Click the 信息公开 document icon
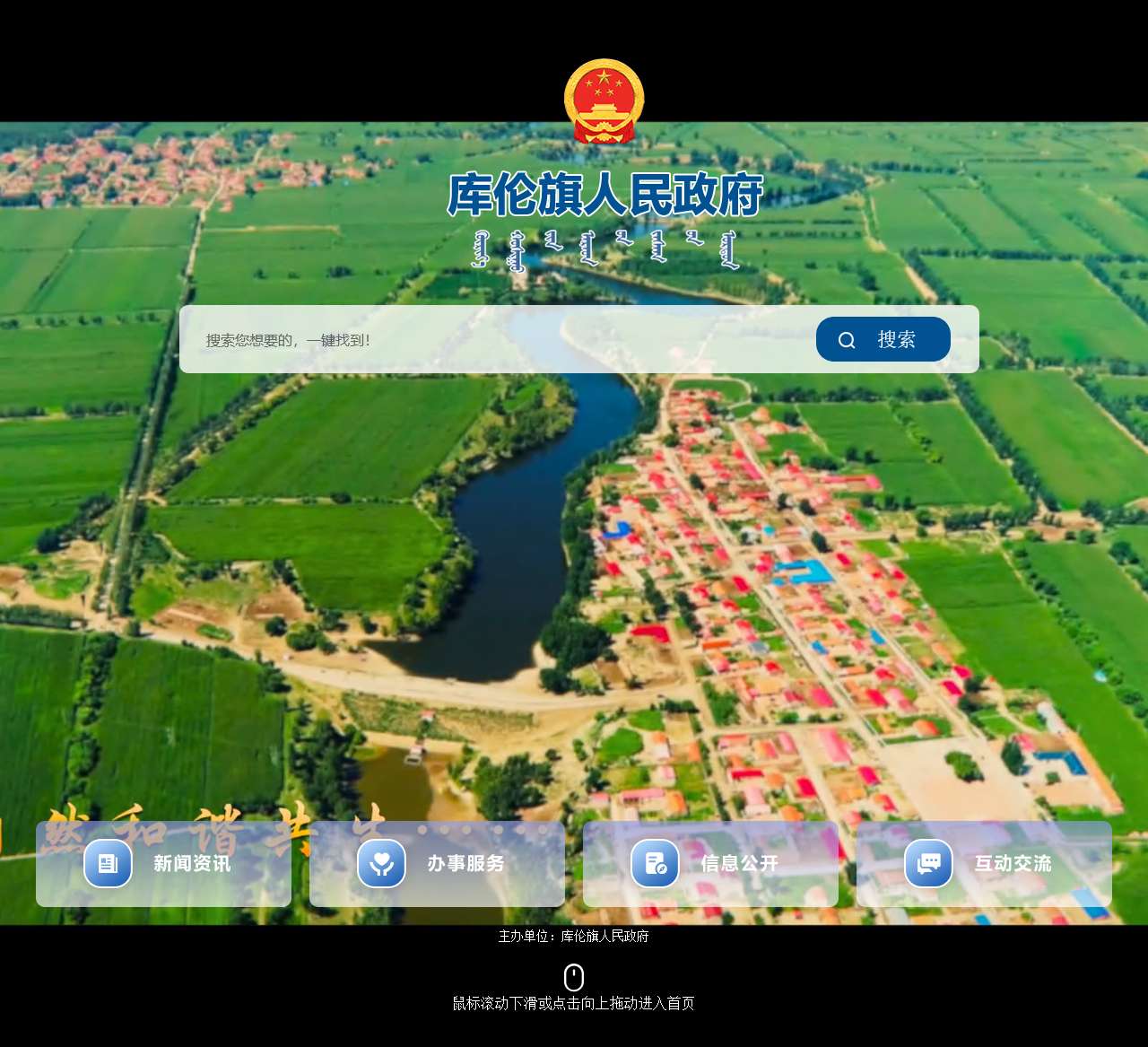1148x1047 pixels. click(655, 863)
